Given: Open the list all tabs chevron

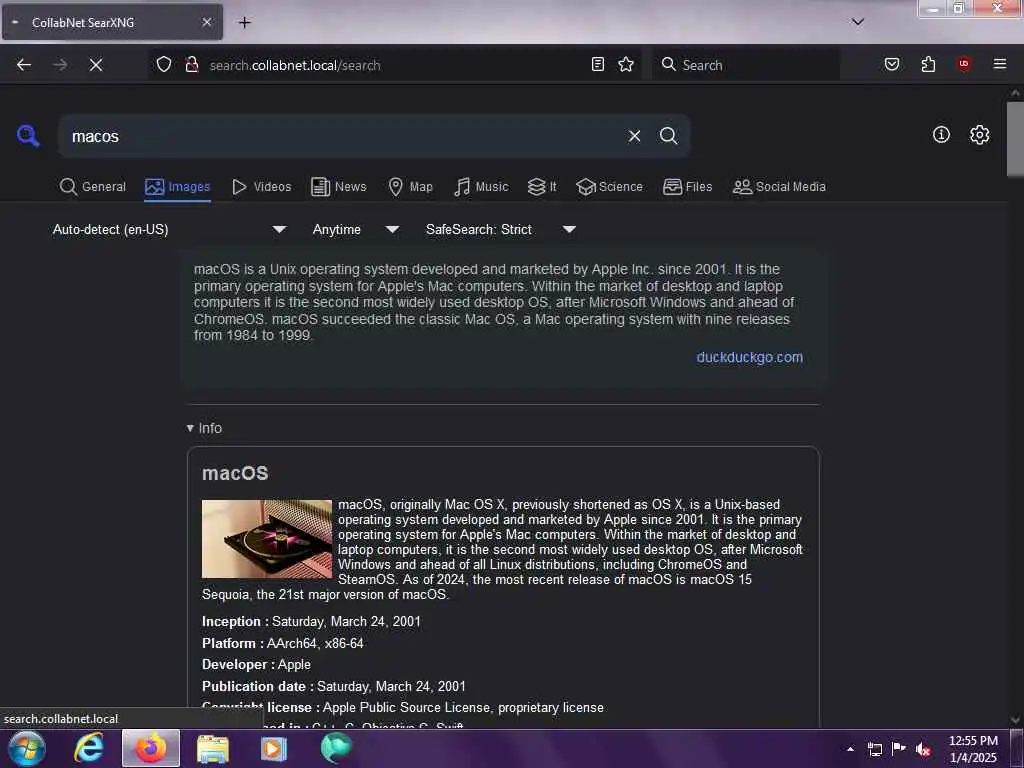Looking at the screenshot, I should click(x=858, y=22).
